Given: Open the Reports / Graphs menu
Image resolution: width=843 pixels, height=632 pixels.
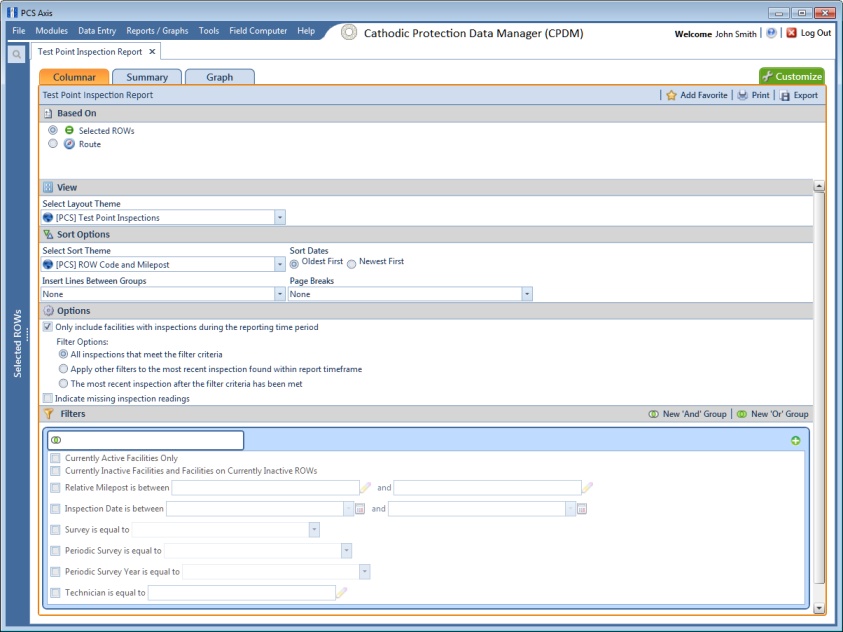Looking at the screenshot, I should tap(158, 31).
